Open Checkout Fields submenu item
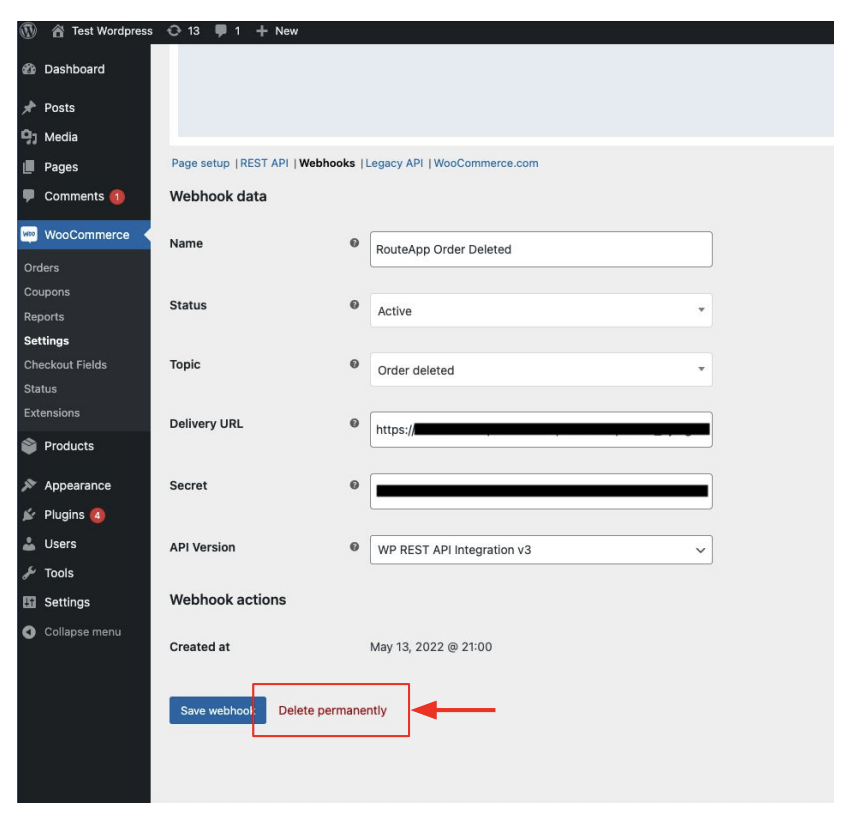This screenshot has height=820, width=846. [65, 365]
